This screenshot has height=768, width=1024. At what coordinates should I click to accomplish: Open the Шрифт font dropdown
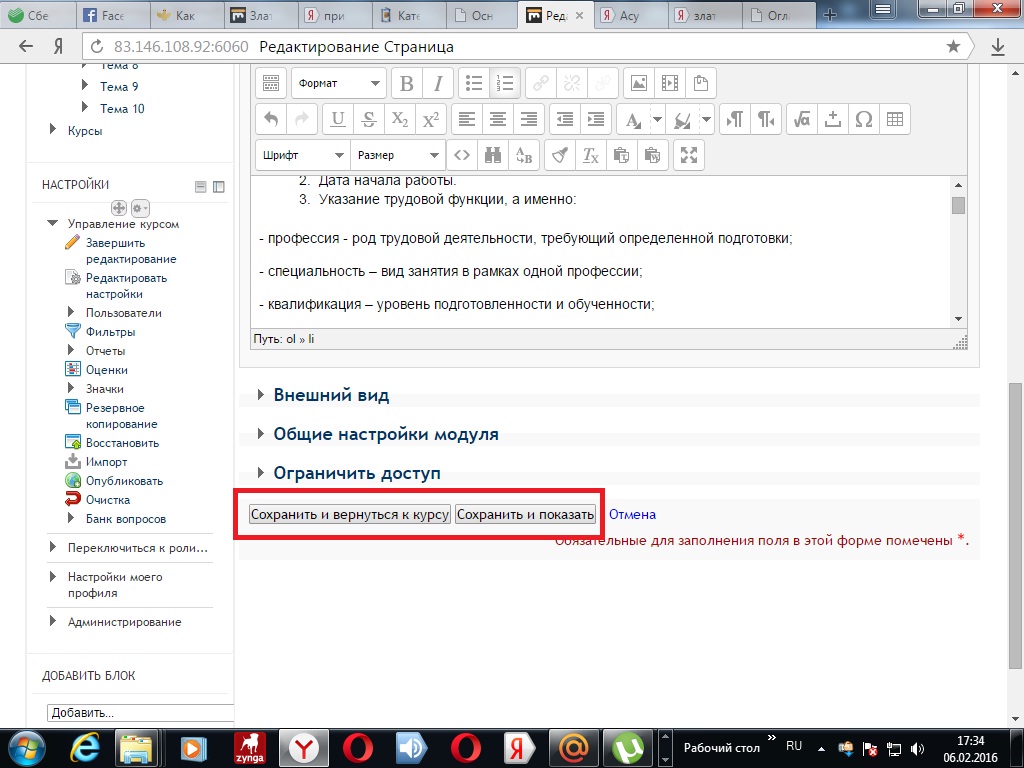pos(303,155)
